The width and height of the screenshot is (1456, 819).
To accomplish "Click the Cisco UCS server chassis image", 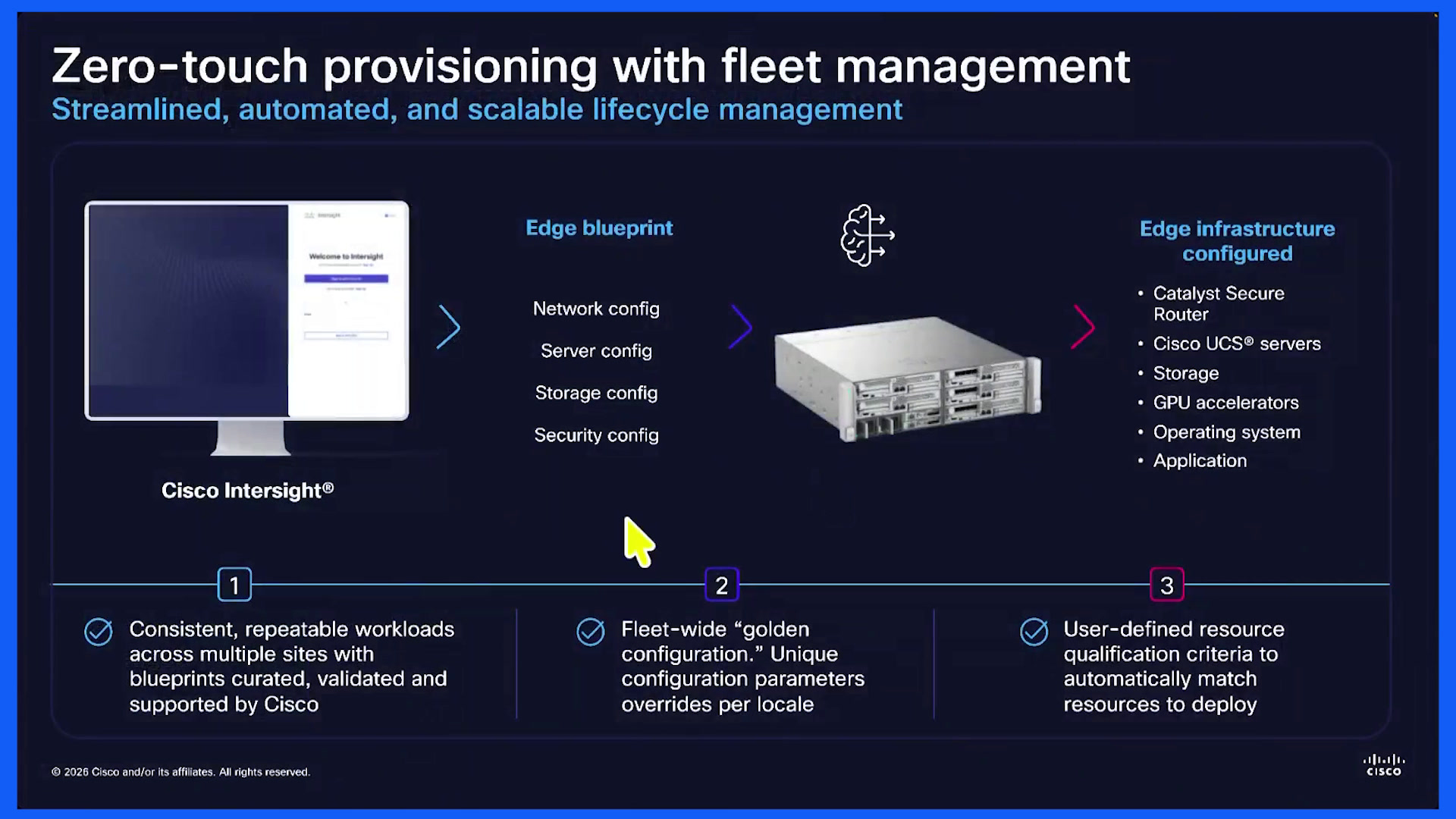I will (908, 378).
